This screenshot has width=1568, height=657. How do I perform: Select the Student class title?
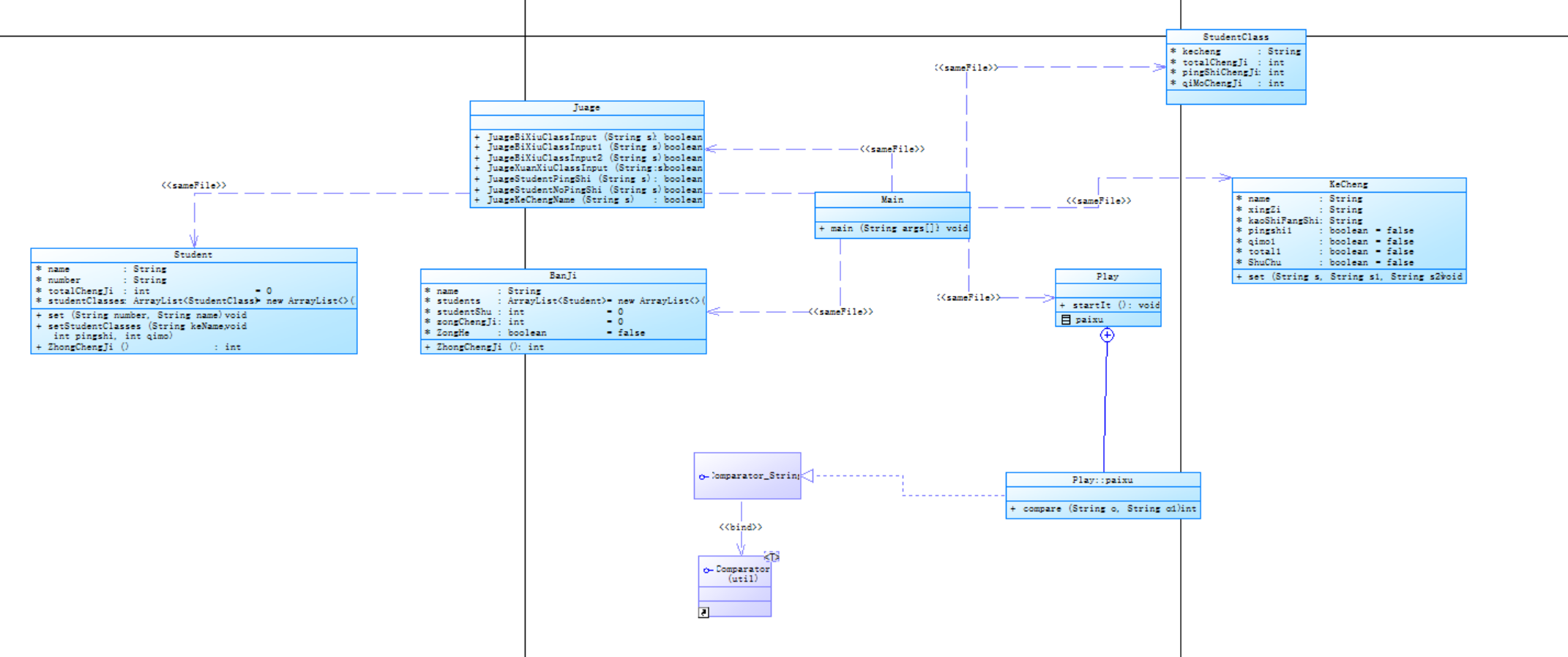pyautogui.click(x=193, y=255)
